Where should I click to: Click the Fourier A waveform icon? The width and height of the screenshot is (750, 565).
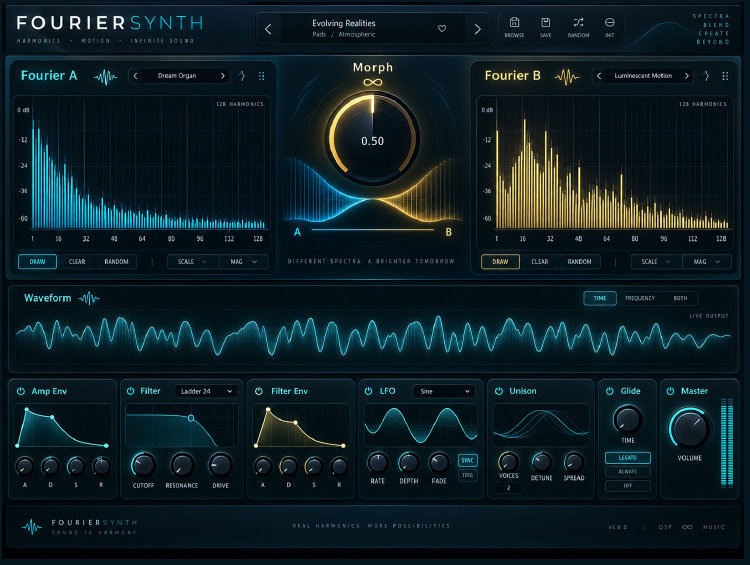point(105,77)
